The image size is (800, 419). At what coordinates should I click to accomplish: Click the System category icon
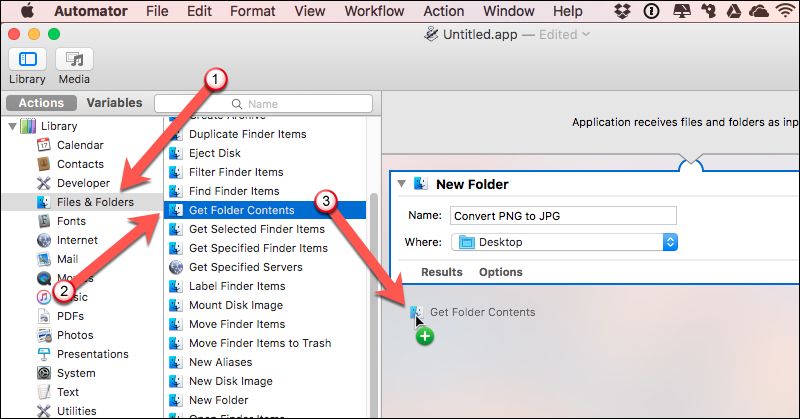pos(44,373)
